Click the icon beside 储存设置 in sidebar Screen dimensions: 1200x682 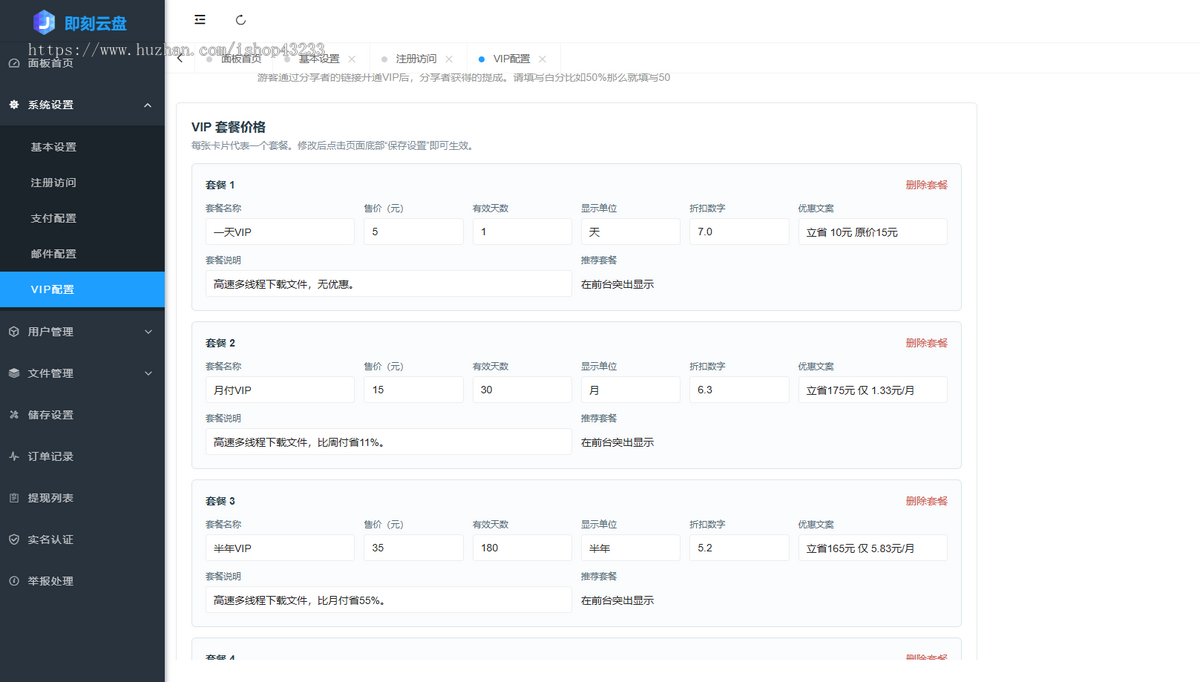coord(14,415)
